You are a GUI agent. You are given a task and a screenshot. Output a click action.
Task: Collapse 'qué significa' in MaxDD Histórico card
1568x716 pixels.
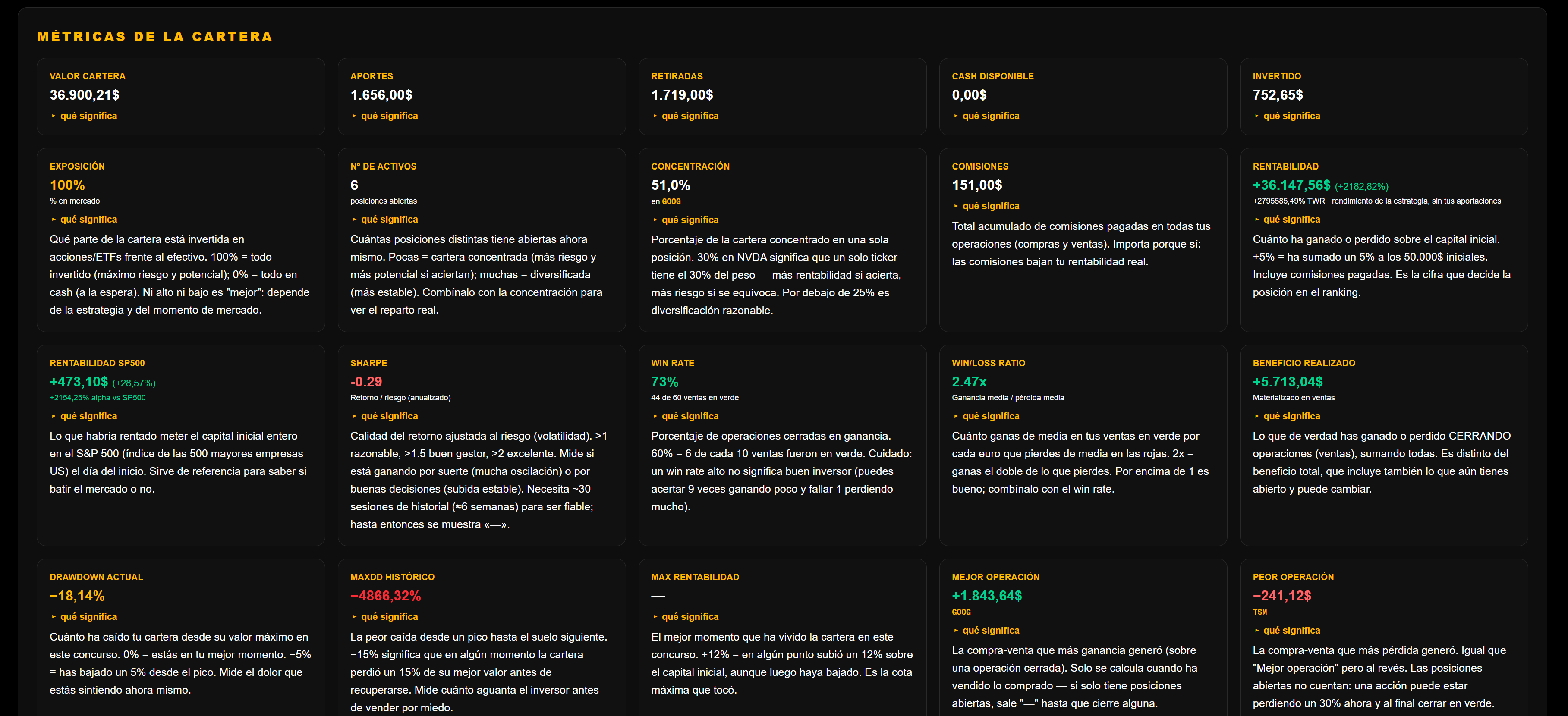coord(385,616)
